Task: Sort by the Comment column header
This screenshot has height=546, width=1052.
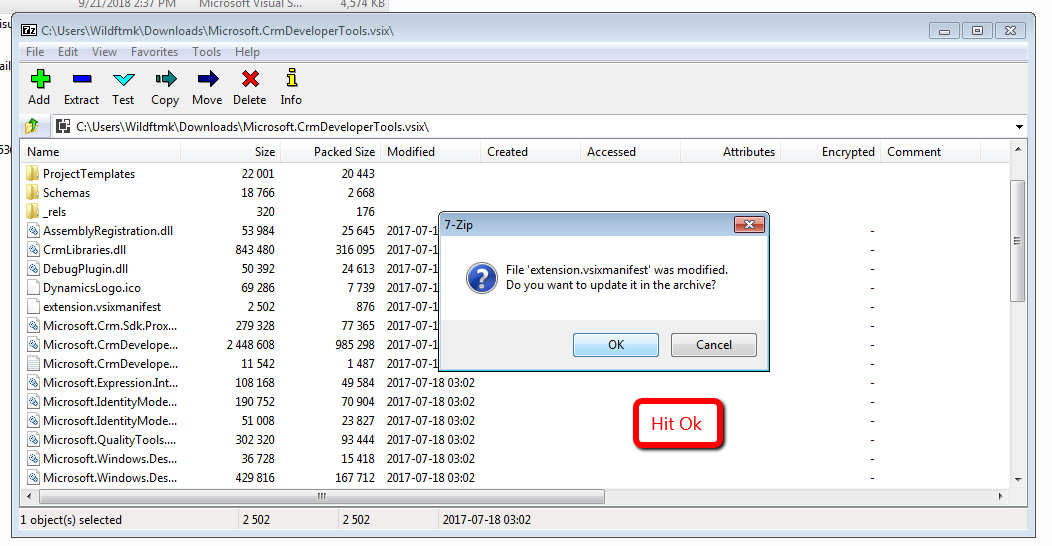Action: click(930, 152)
